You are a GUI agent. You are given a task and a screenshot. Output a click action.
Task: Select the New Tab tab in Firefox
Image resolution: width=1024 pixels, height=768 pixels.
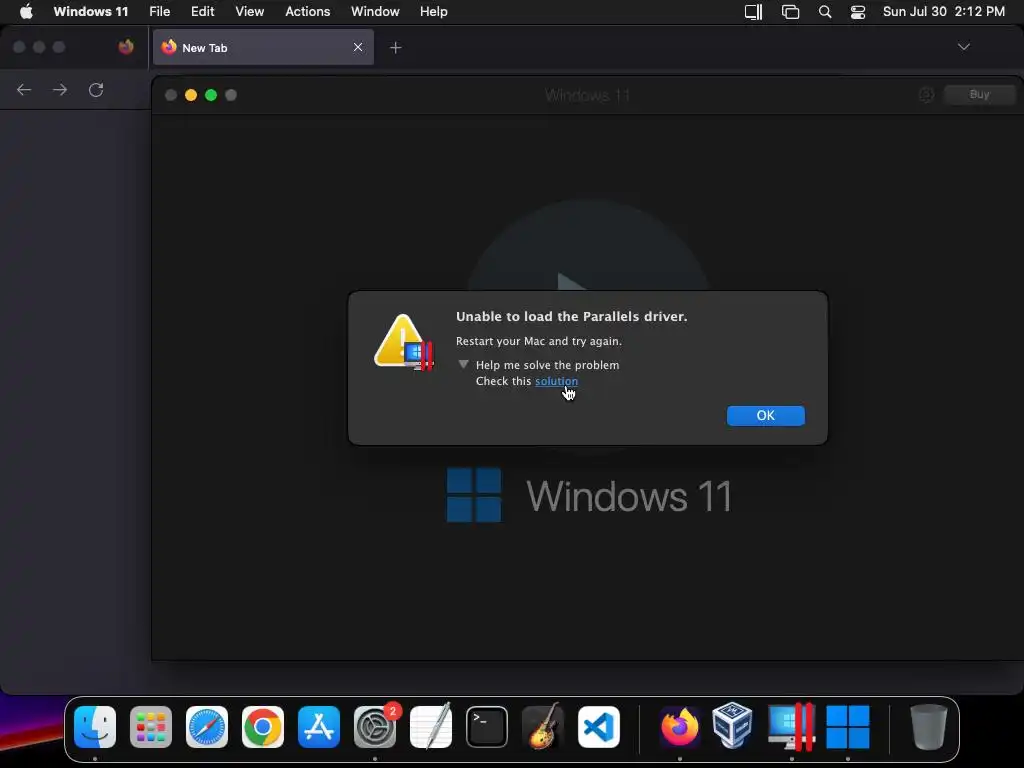coord(263,47)
